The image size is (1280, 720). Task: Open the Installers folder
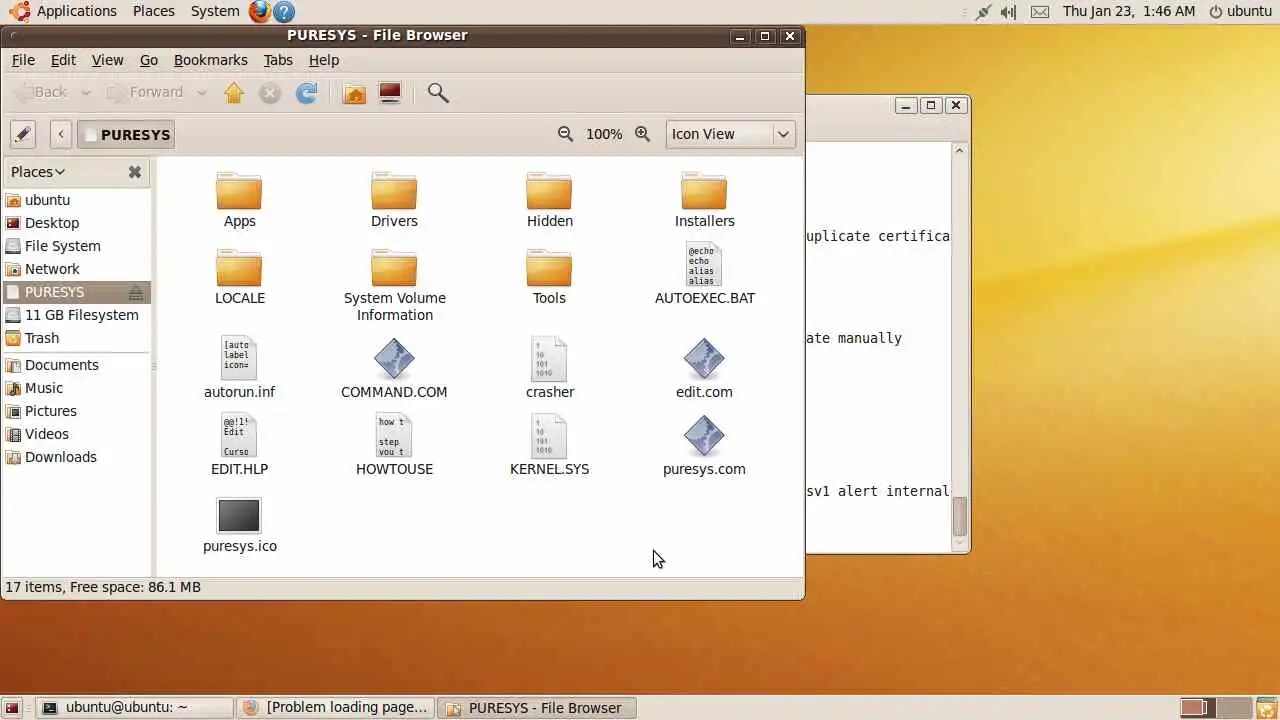coord(704,200)
